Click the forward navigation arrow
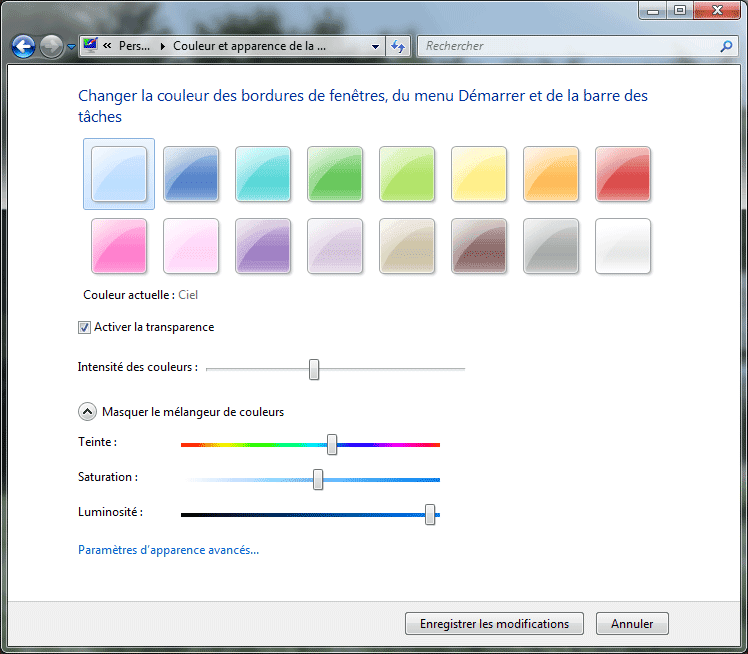This screenshot has width=748, height=654. pos(51,47)
